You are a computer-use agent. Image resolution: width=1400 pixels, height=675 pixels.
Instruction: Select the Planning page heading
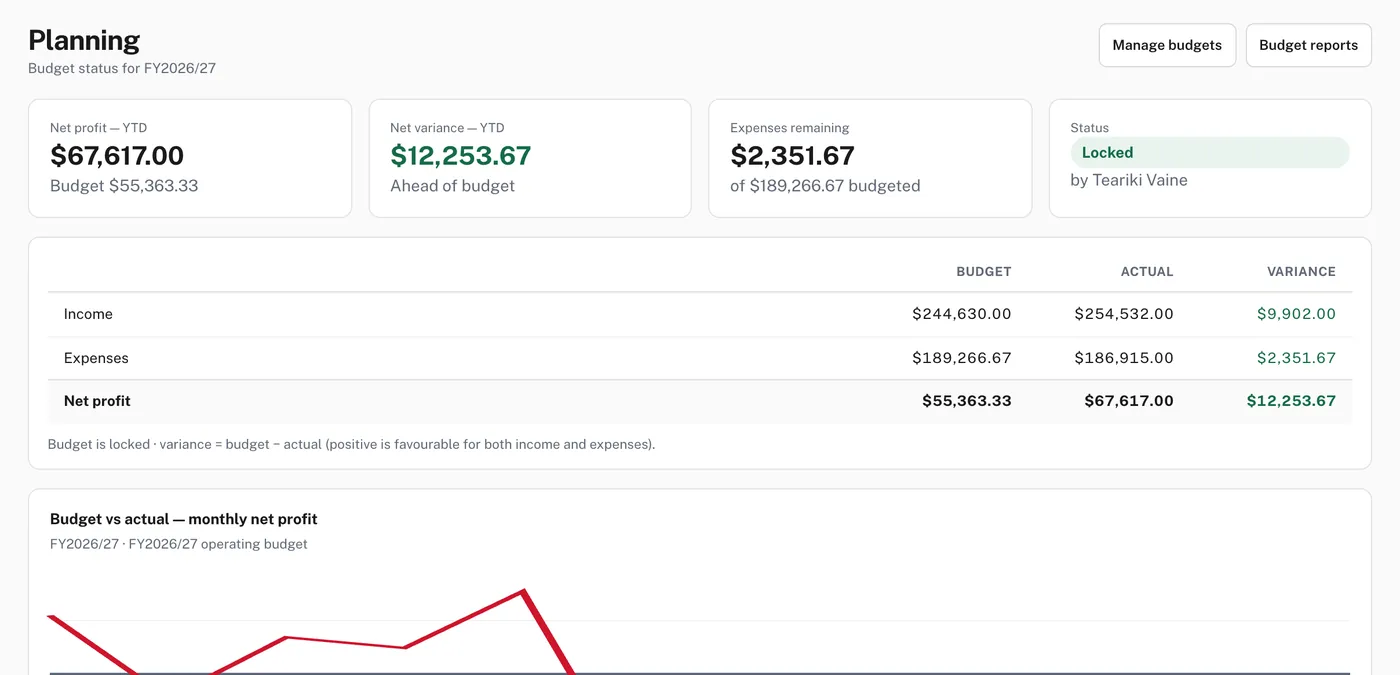pyautogui.click(x=84, y=40)
